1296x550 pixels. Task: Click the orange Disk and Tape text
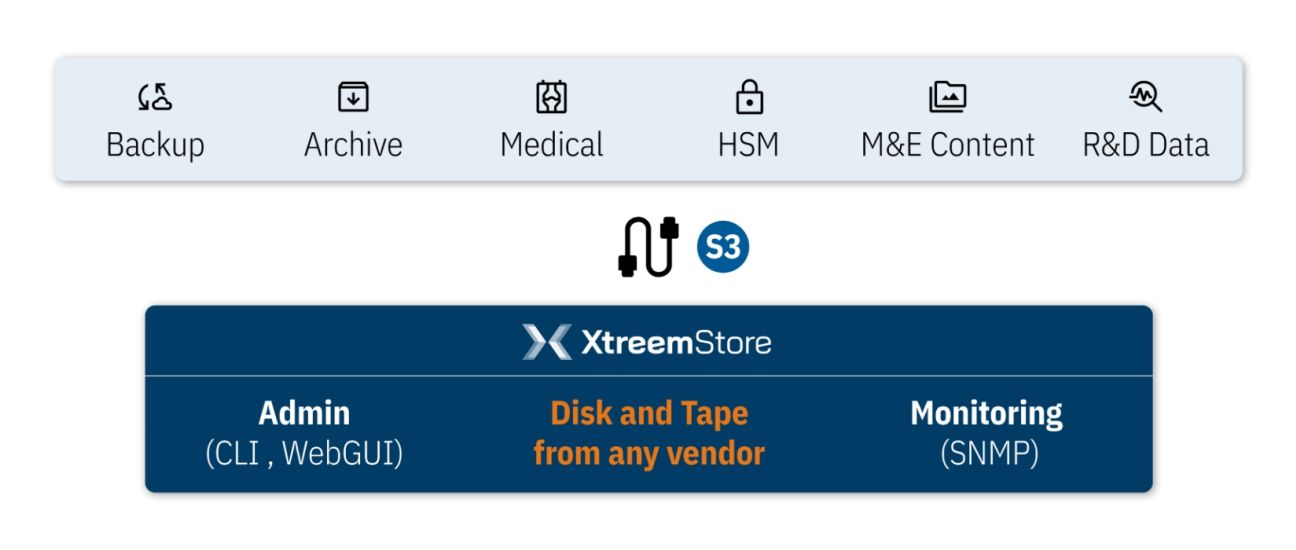pyautogui.click(x=649, y=413)
